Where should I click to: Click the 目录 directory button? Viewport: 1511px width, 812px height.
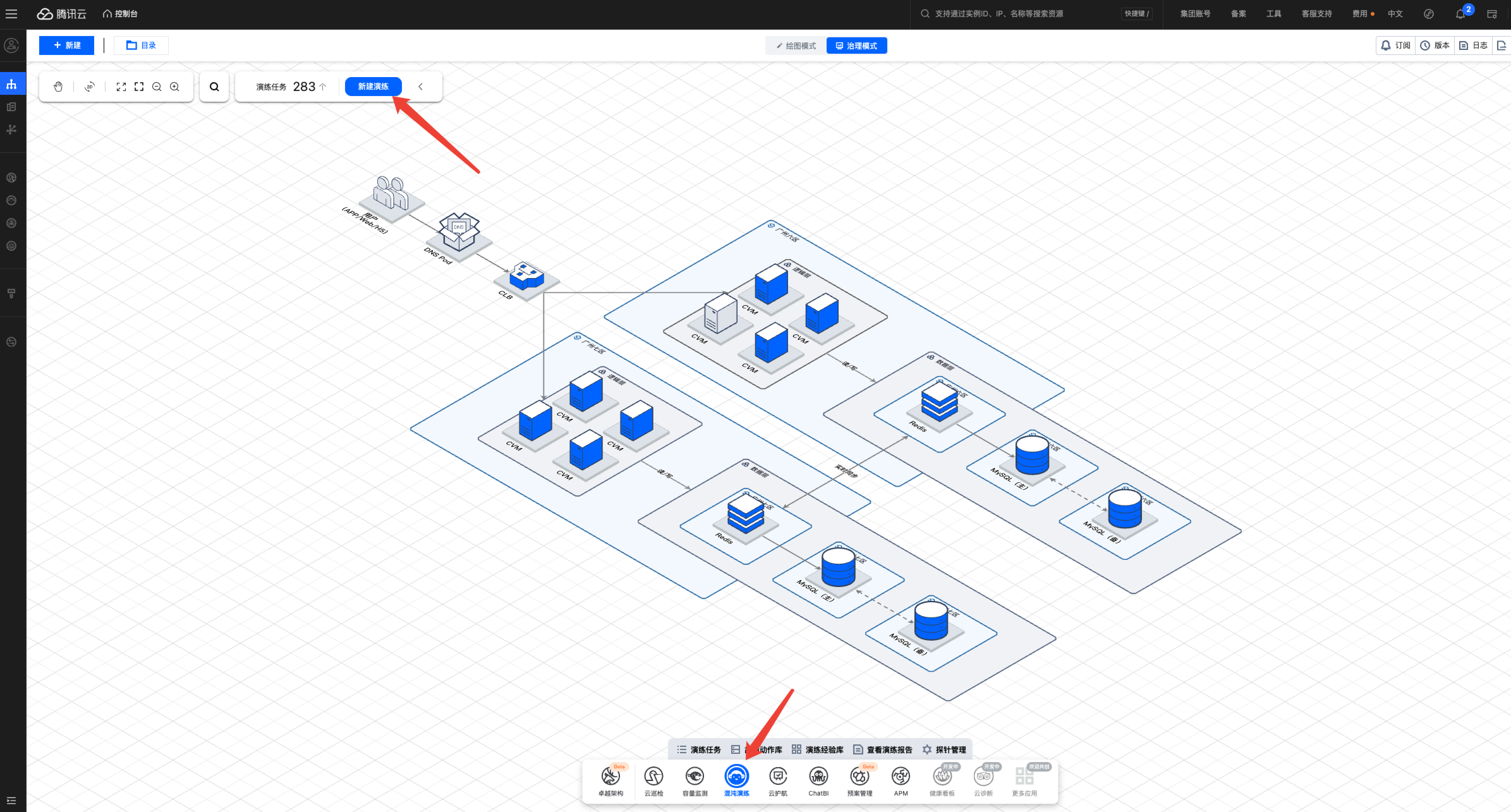tap(141, 45)
